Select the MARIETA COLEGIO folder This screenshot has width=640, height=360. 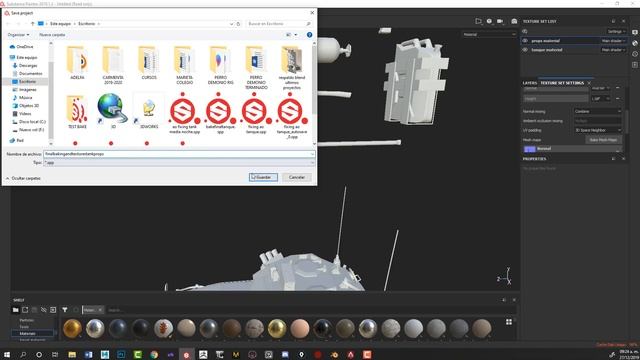[x=184, y=65]
